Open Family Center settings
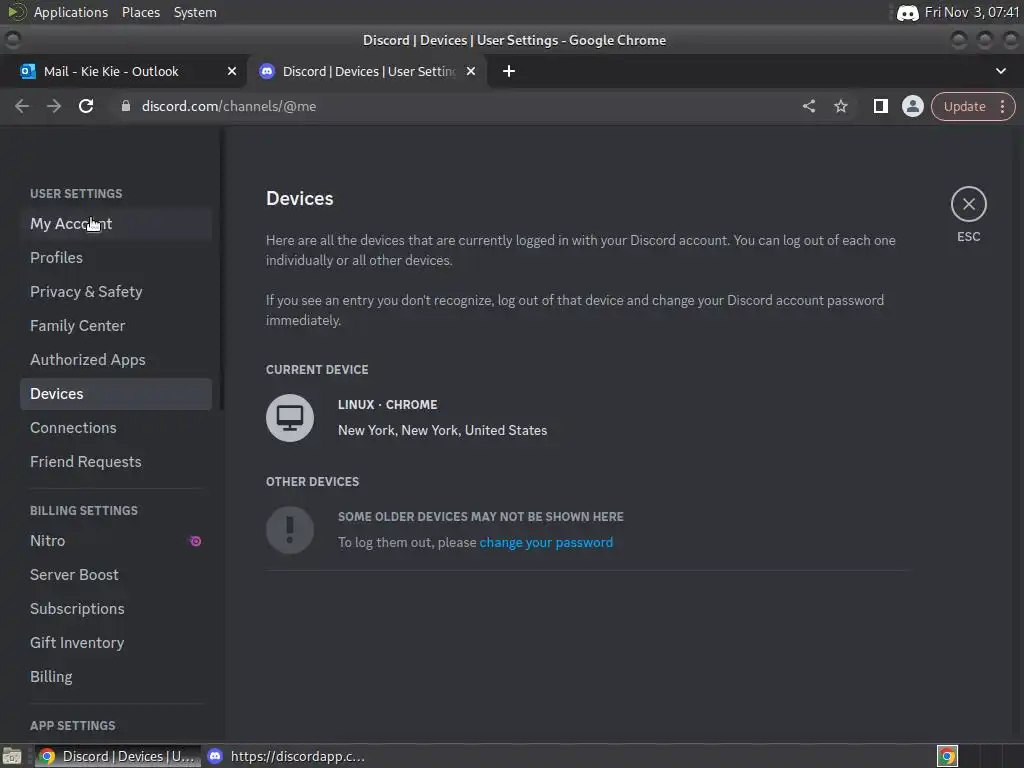This screenshot has height=768, width=1024. tap(116, 326)
